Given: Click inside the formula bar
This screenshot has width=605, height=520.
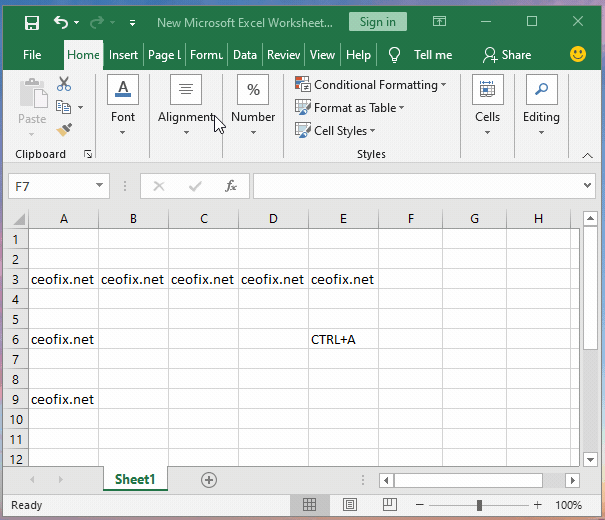Looking at the screenshot, I should (x=417, y=186).
